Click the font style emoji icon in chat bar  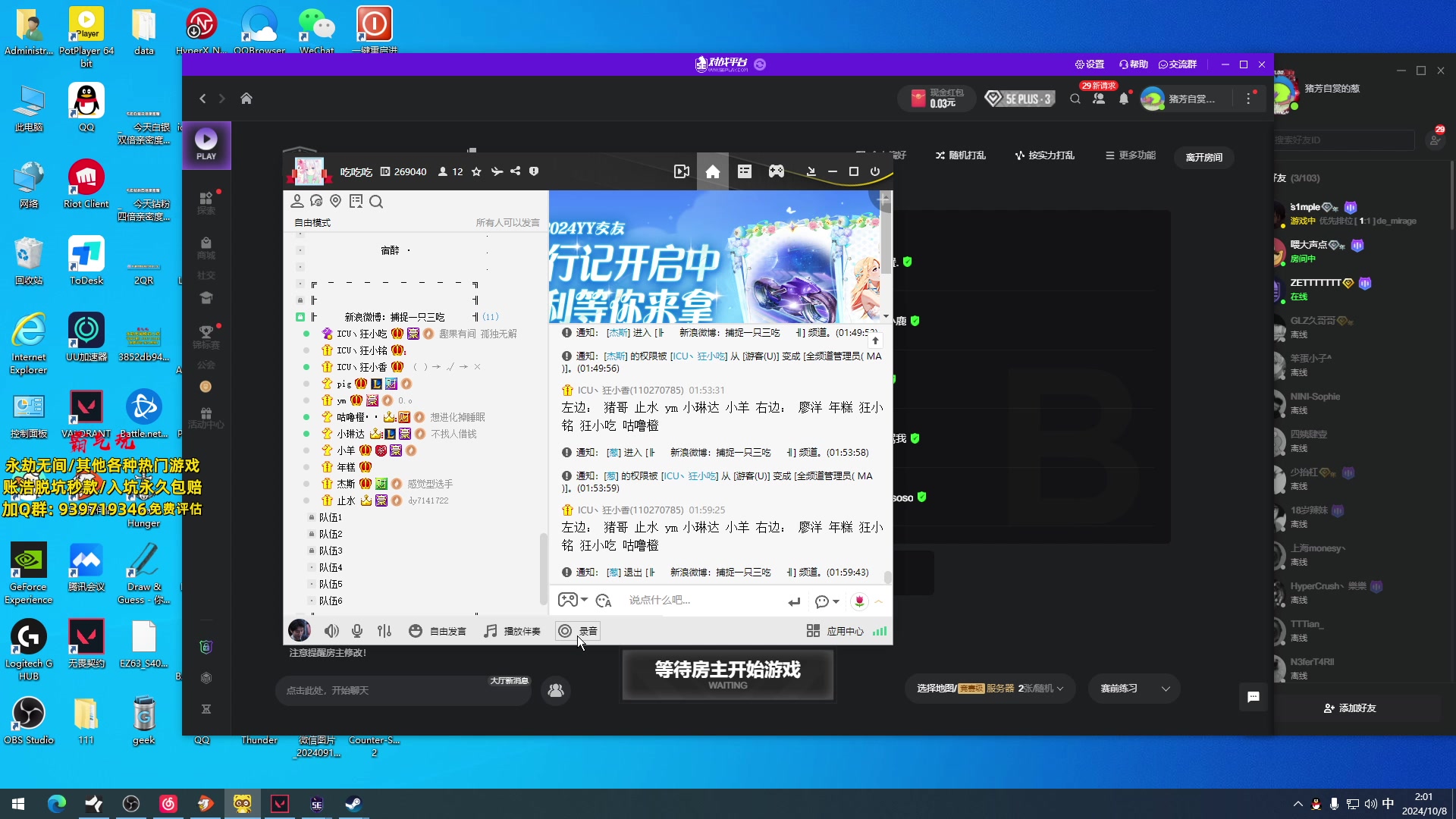click(x=604, y=601)
